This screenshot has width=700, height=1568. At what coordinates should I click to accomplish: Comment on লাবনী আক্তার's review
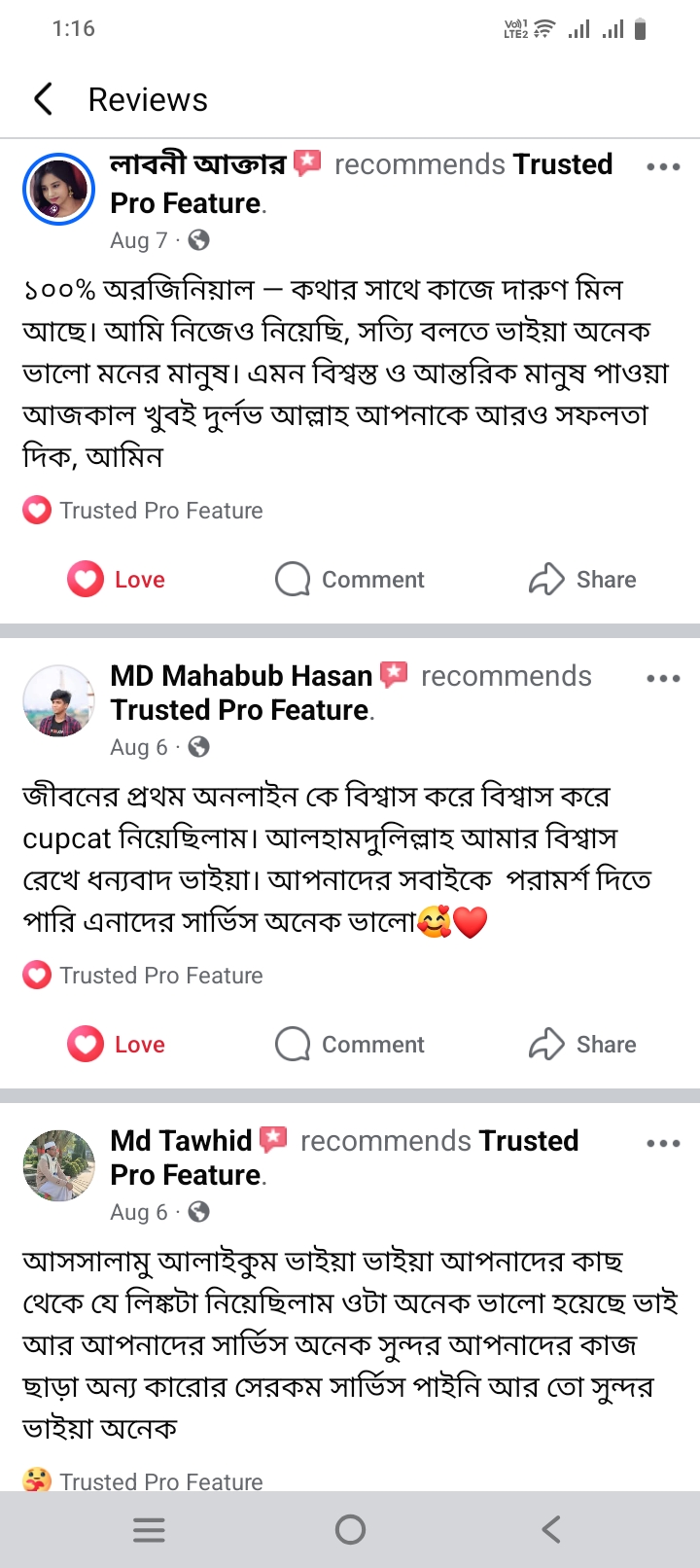pos(350,580)
